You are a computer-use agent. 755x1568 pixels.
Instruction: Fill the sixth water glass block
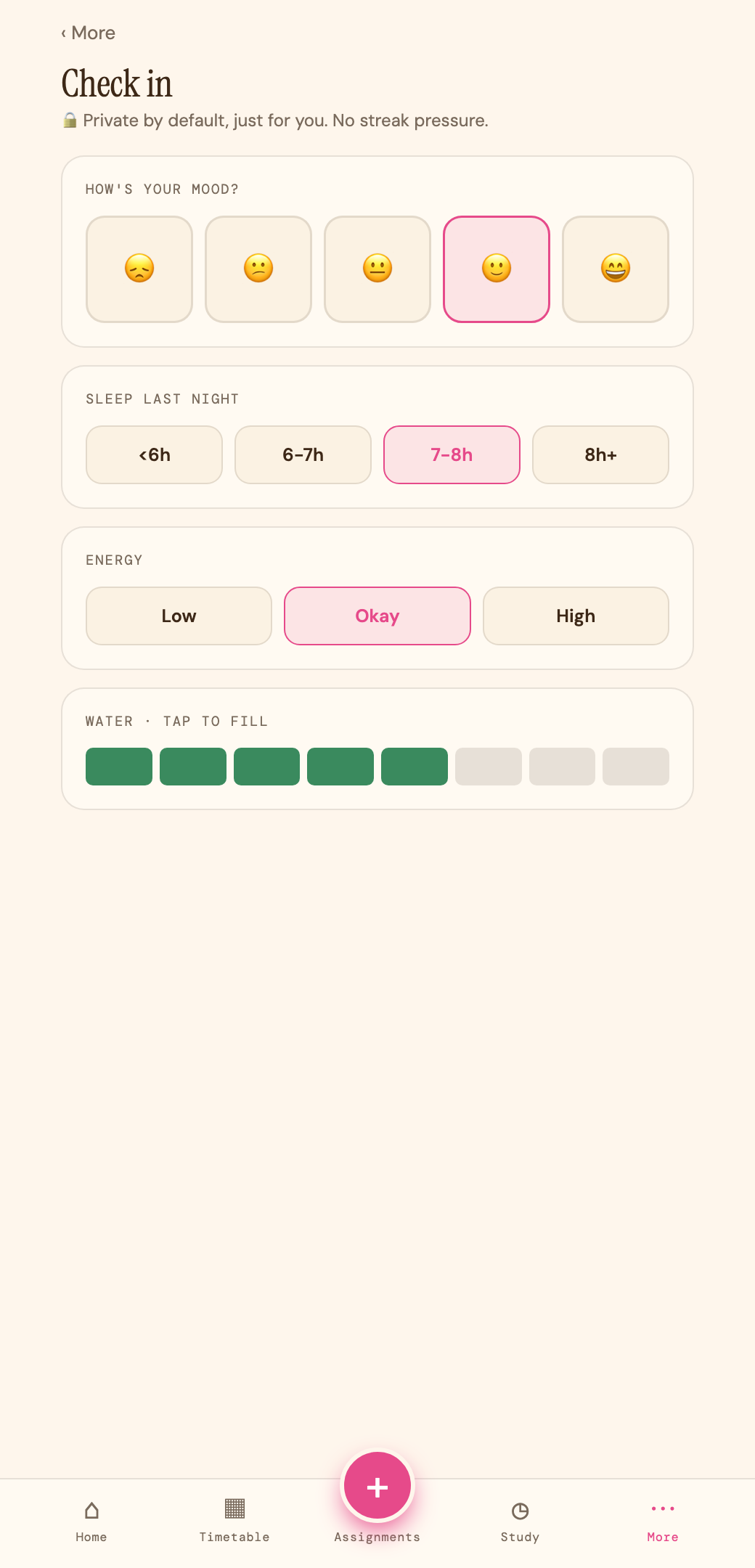pyautogui.click(x=489, y=767)
